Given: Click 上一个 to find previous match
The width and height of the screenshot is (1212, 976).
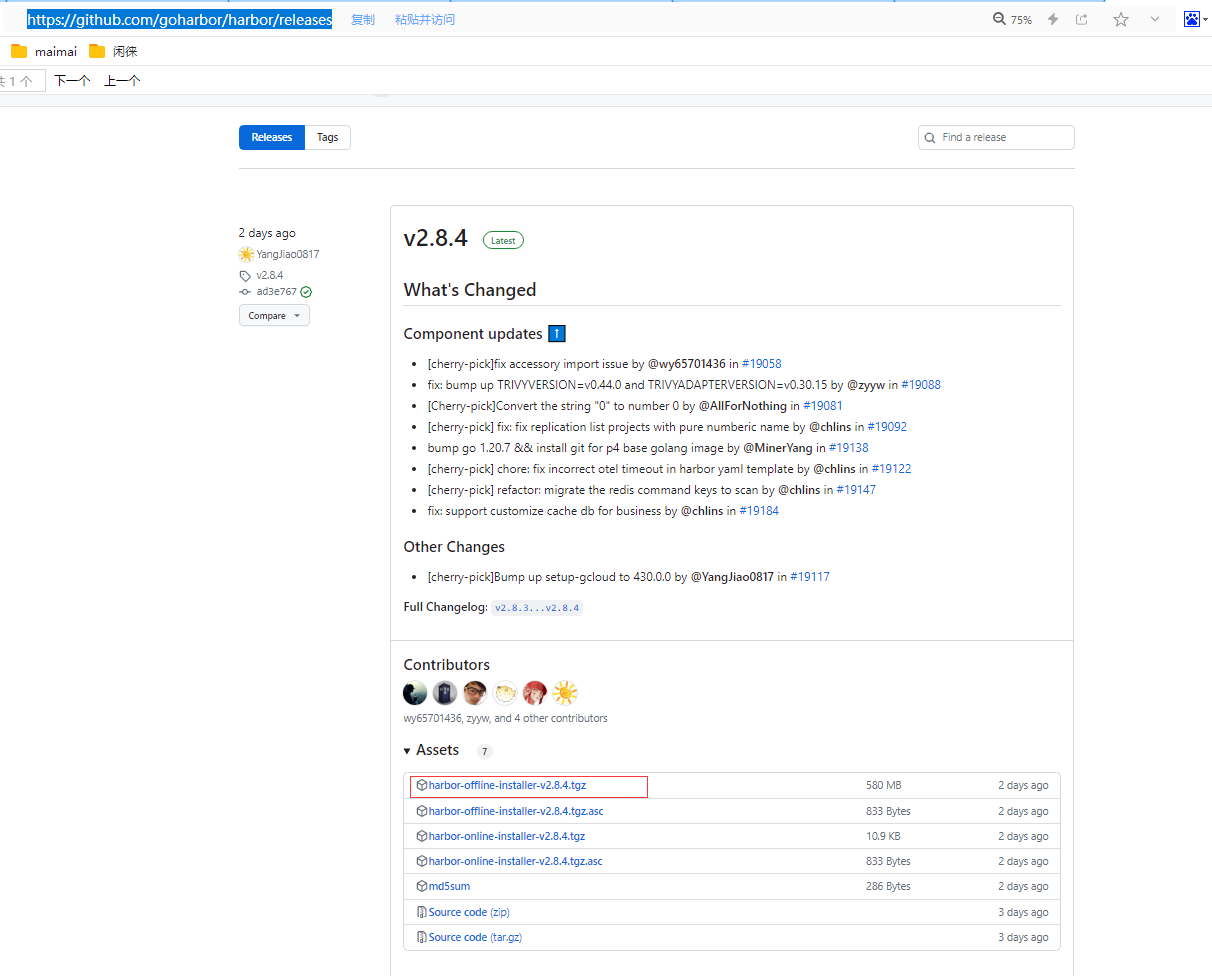Looking at the screenshot, I should pyautogui.click(x=122, y=81).
